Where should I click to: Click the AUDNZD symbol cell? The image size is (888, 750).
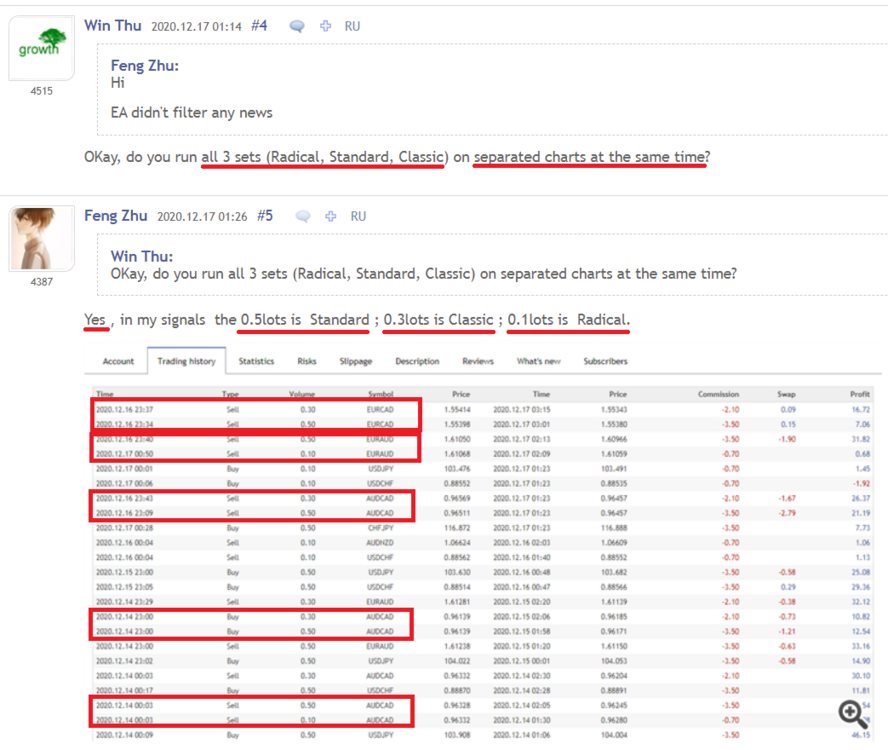pyautogui.click(x=380, y=543)
